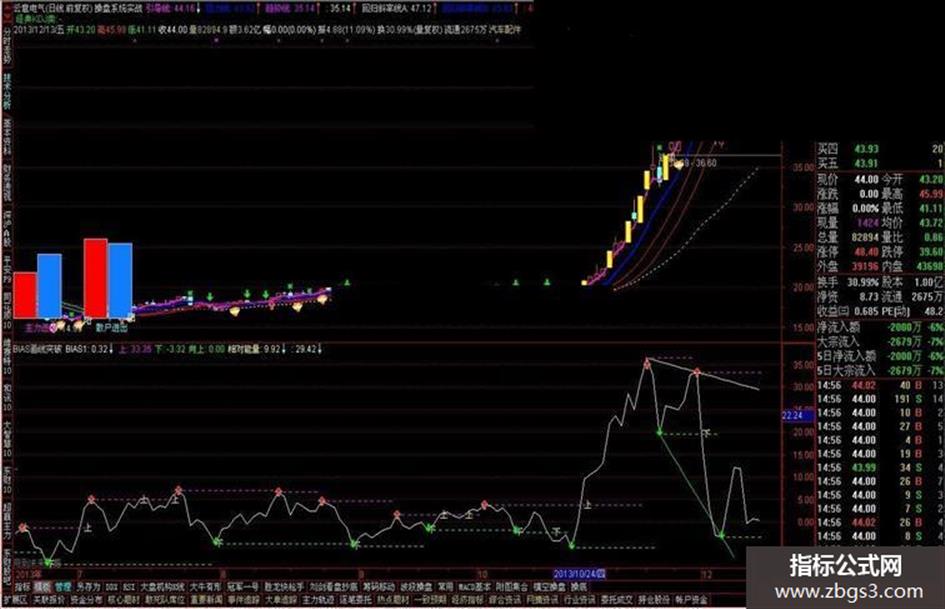Click the 今开 43.20 value
This screenshot has height=609, width=945.
(931, 179)
